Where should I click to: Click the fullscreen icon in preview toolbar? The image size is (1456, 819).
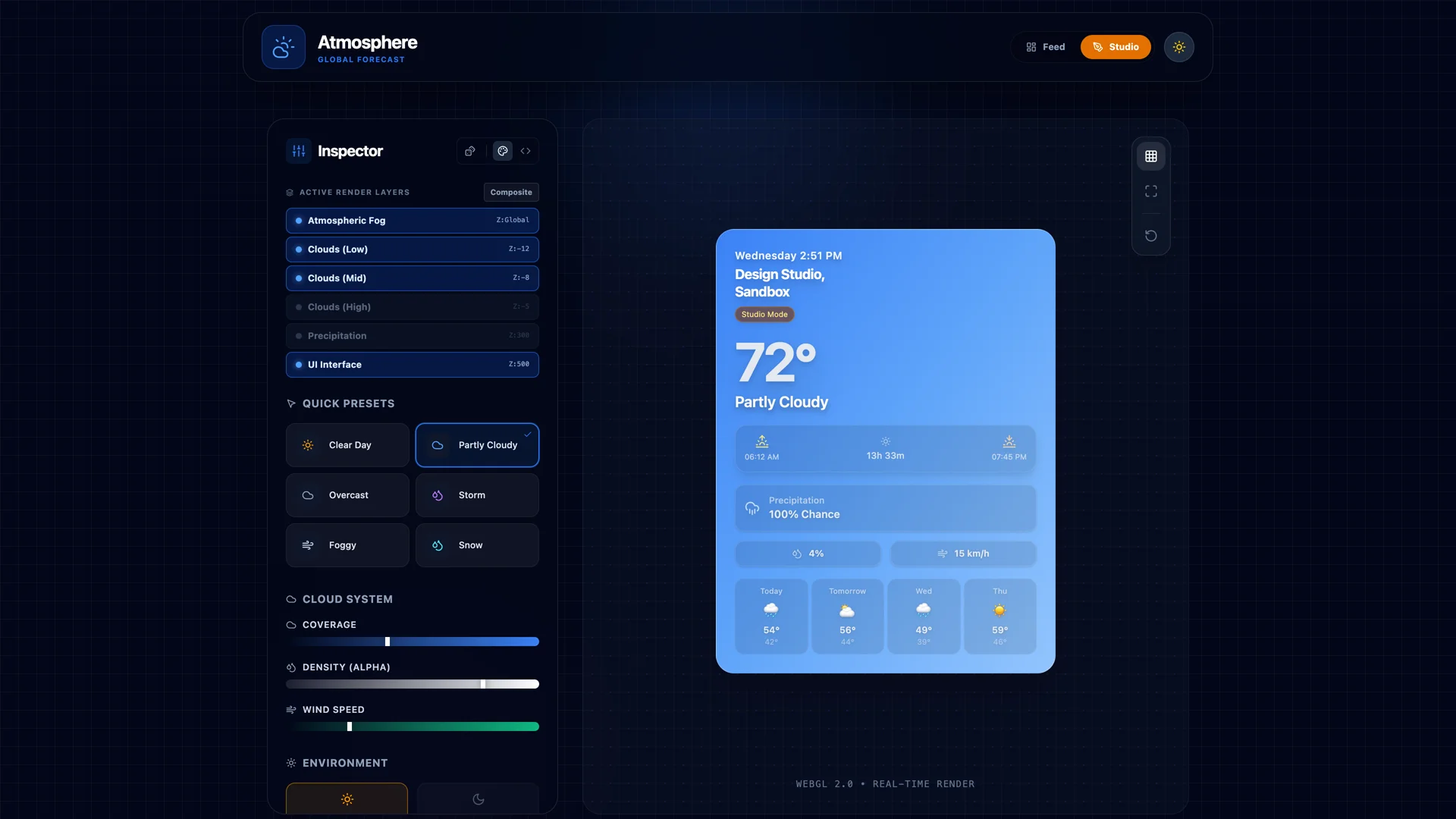click(1150, 191)
